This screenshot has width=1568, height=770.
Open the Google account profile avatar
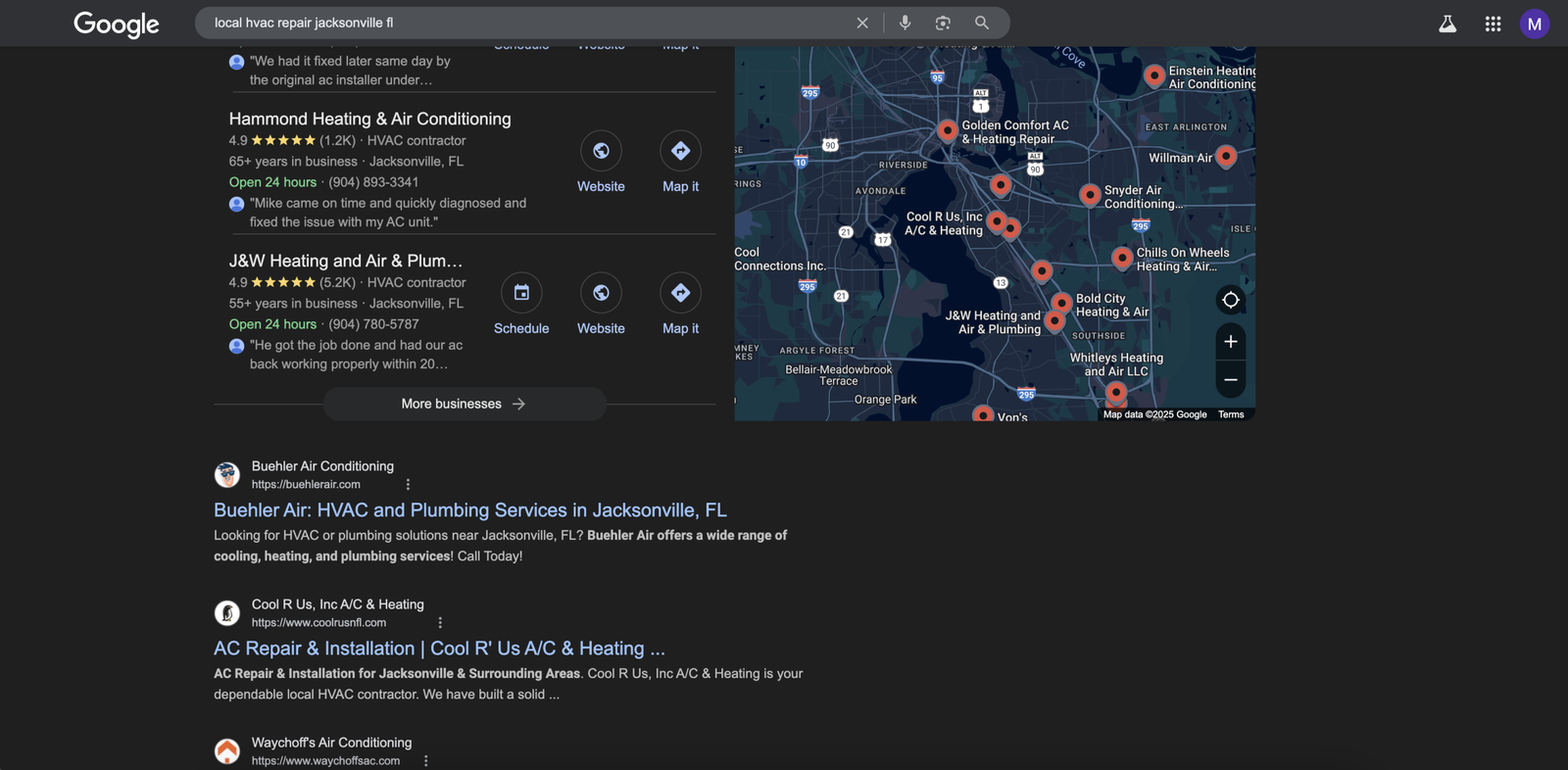1534,24
